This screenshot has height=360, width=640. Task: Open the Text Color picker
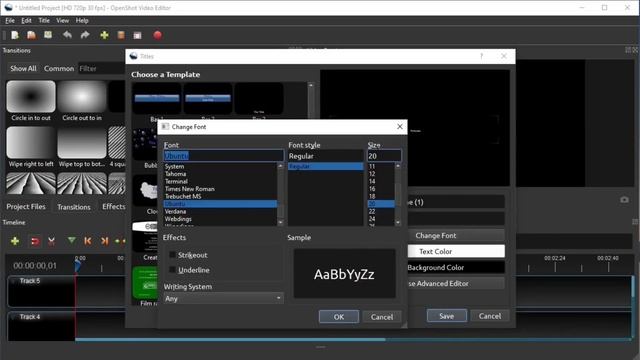click(456, 251)
